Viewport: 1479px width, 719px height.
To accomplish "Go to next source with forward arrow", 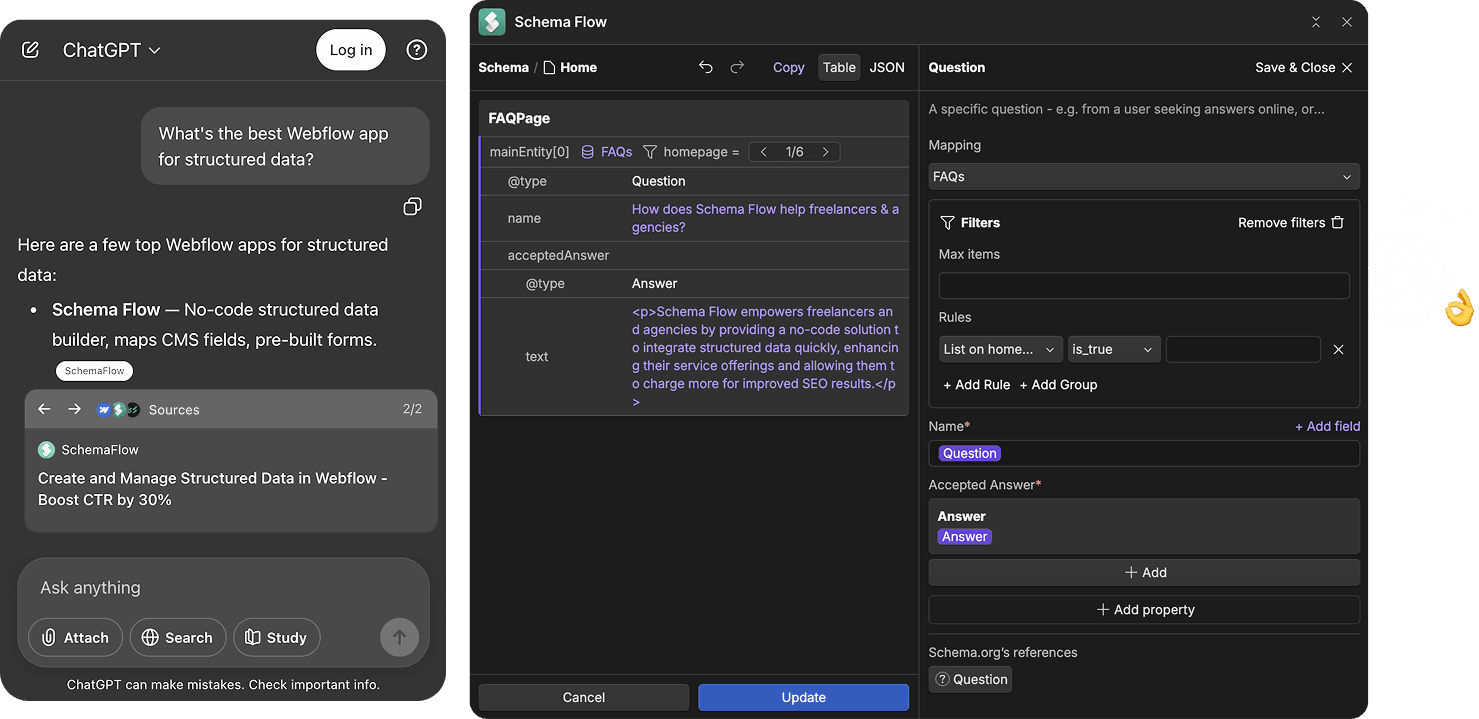I will pyautogui.click(x=74, y=409).
